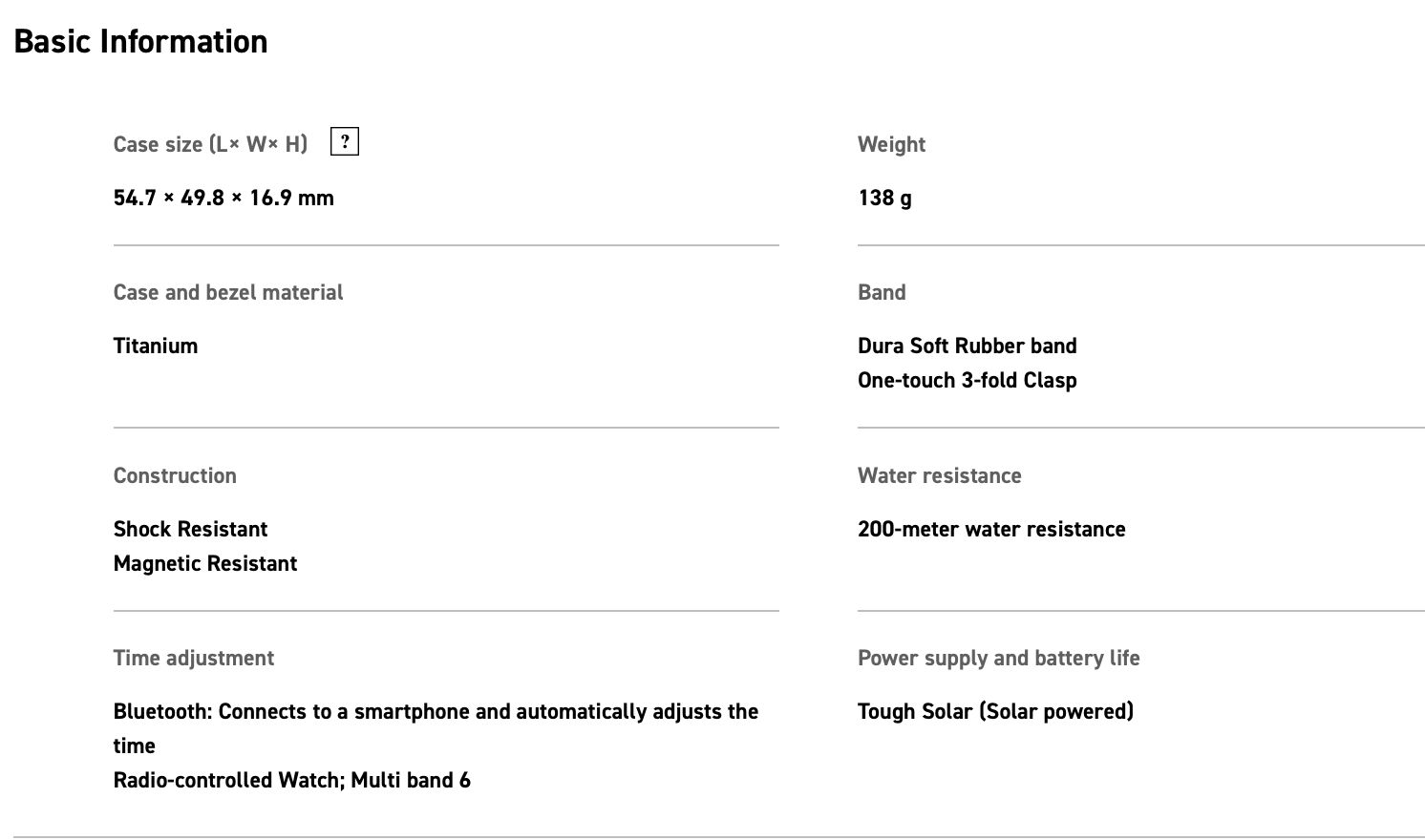Screen dimensions: 1425x840
Task: Click the Construction label
Action: click(x=175, y=475)
